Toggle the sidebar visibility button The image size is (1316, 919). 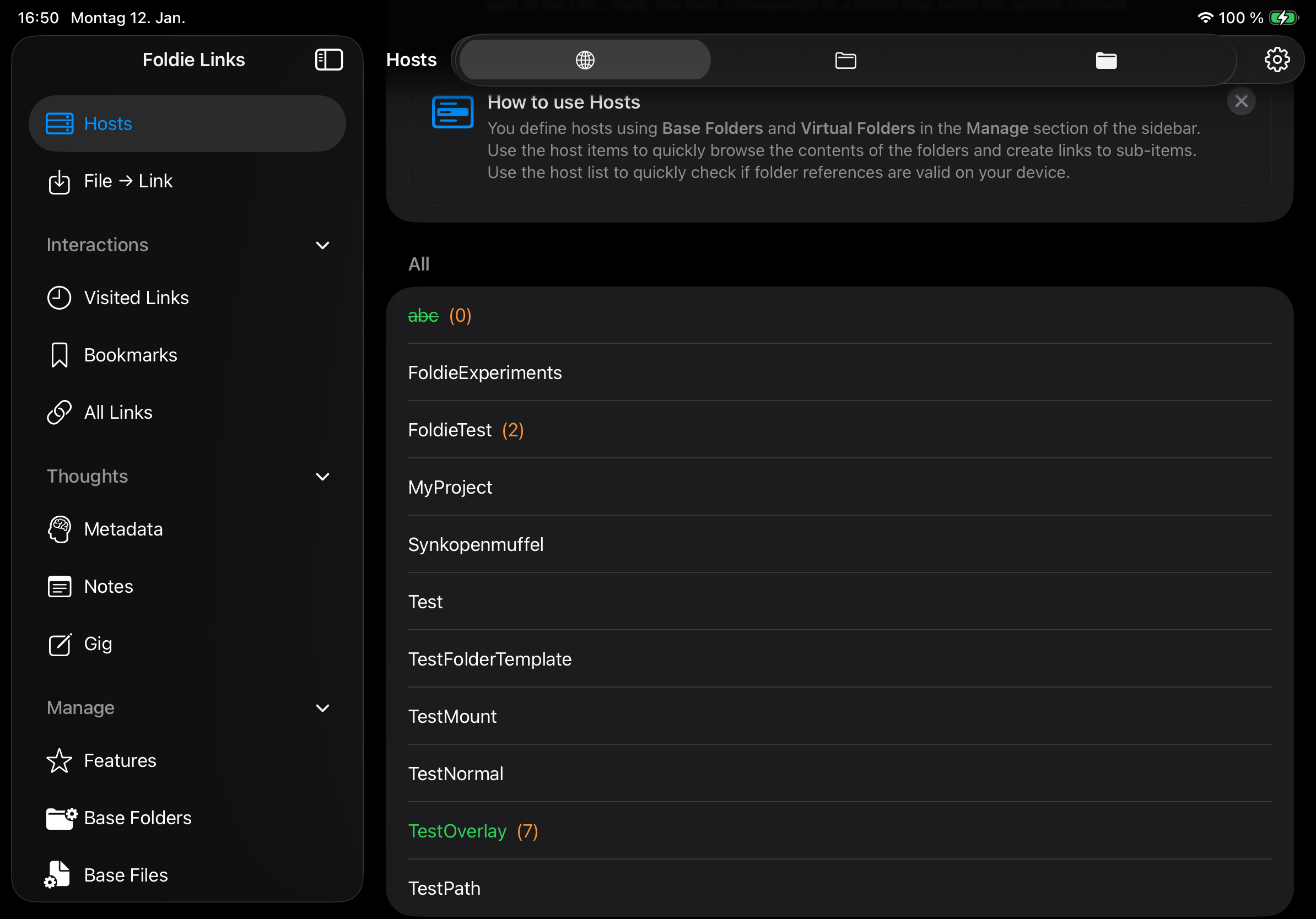coord(328,60)
